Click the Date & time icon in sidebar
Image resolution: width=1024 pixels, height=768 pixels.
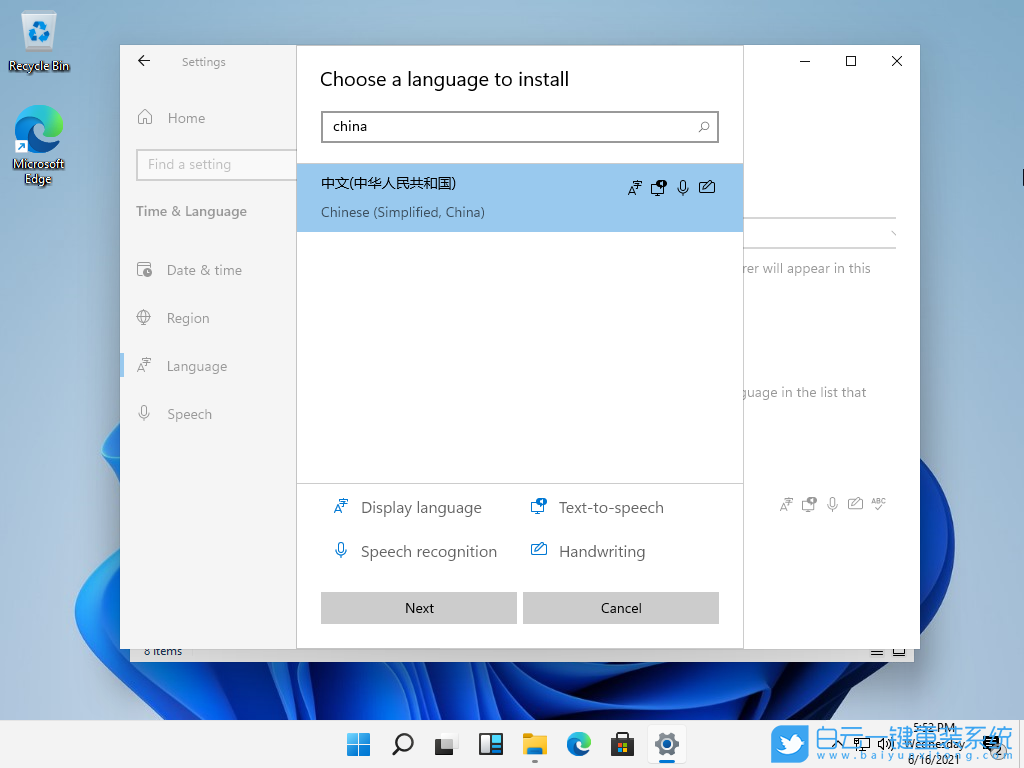tap(146, 270)
